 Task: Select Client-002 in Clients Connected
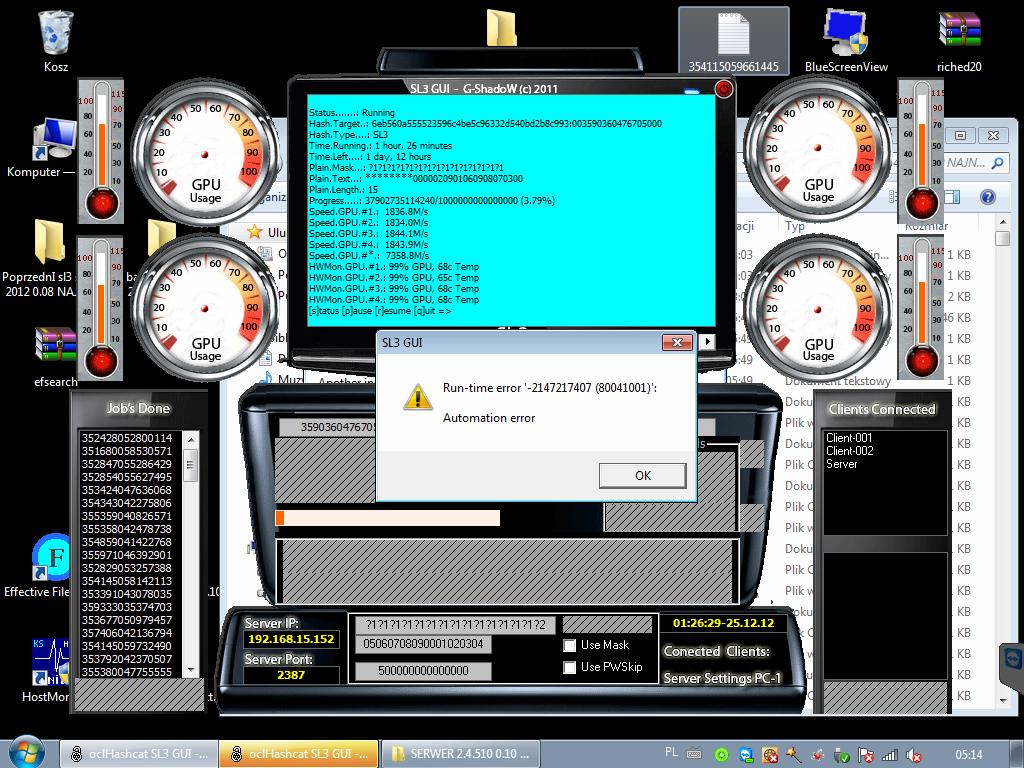[849, 451]
